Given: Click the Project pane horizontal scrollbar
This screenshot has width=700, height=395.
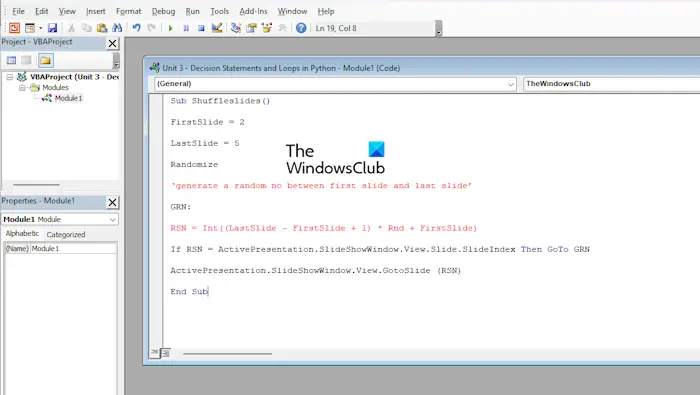Looking at the screenshot, I should coord(37,184).
